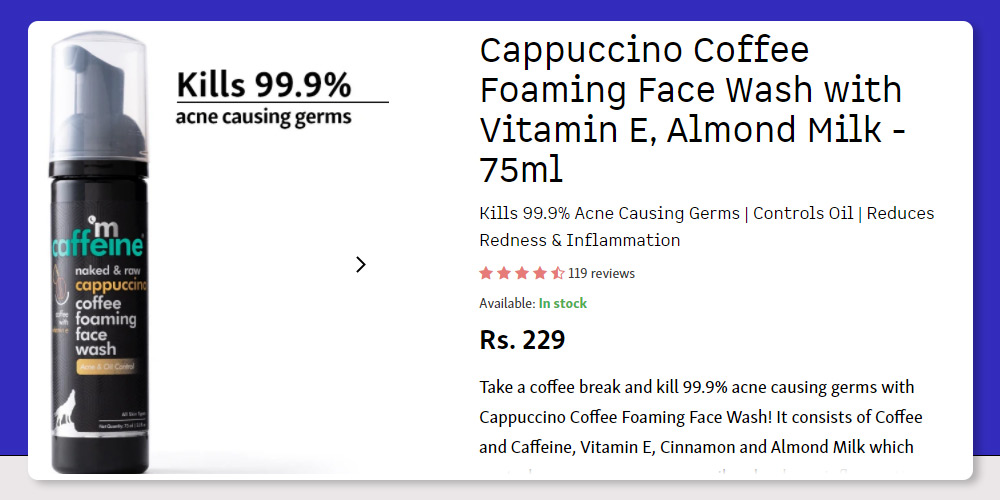1000x500 pixels.
Task: Select the Cappuccino Coffee Foaming Face Wash title
Action: 693,110
